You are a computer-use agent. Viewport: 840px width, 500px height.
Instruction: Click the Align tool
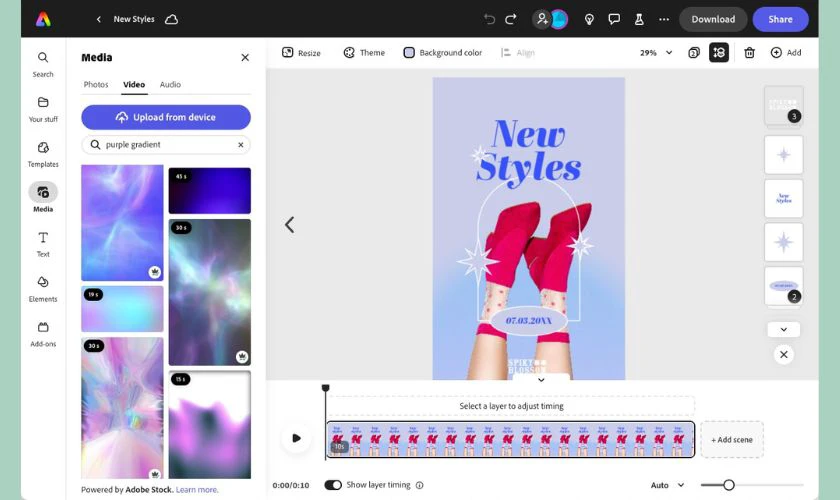point(518,53)
